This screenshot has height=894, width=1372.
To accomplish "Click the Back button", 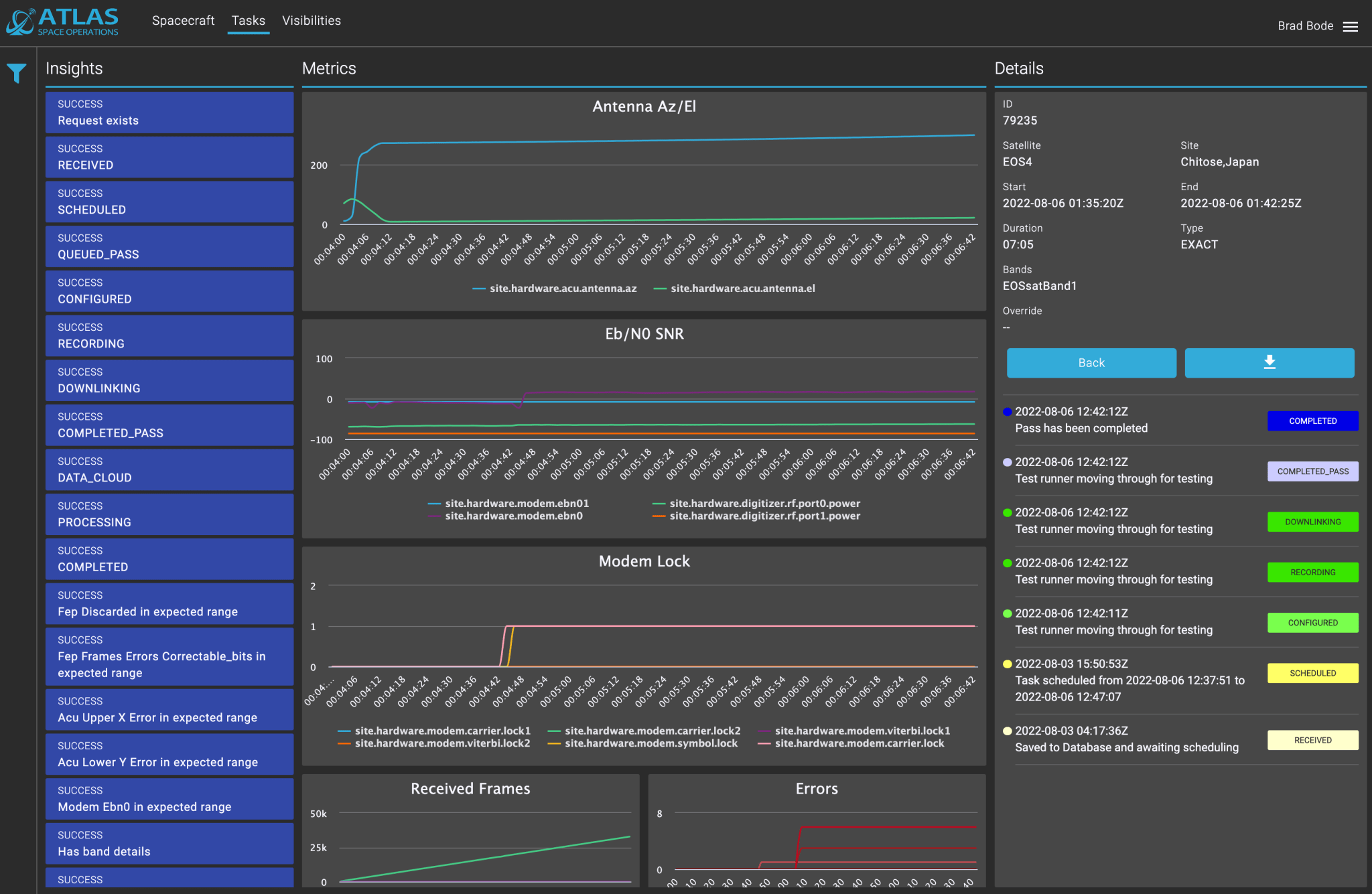I will pyautogui.click(x=1091, y=362).
